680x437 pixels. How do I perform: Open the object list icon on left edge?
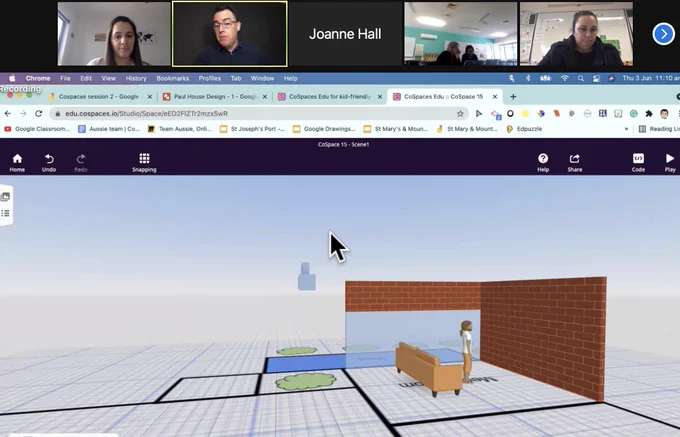[x=6, y=213]
